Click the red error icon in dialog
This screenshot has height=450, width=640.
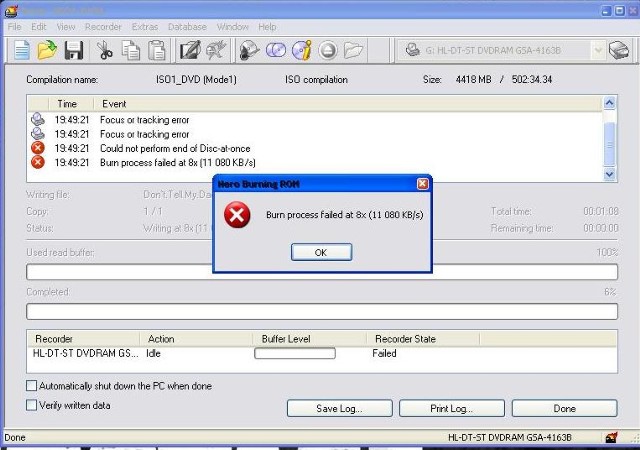coord(237,215)
